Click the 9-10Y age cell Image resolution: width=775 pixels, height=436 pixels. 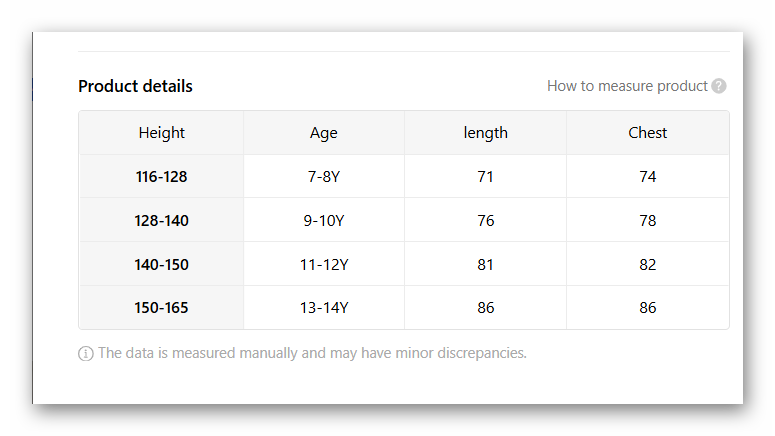(324, 221)
